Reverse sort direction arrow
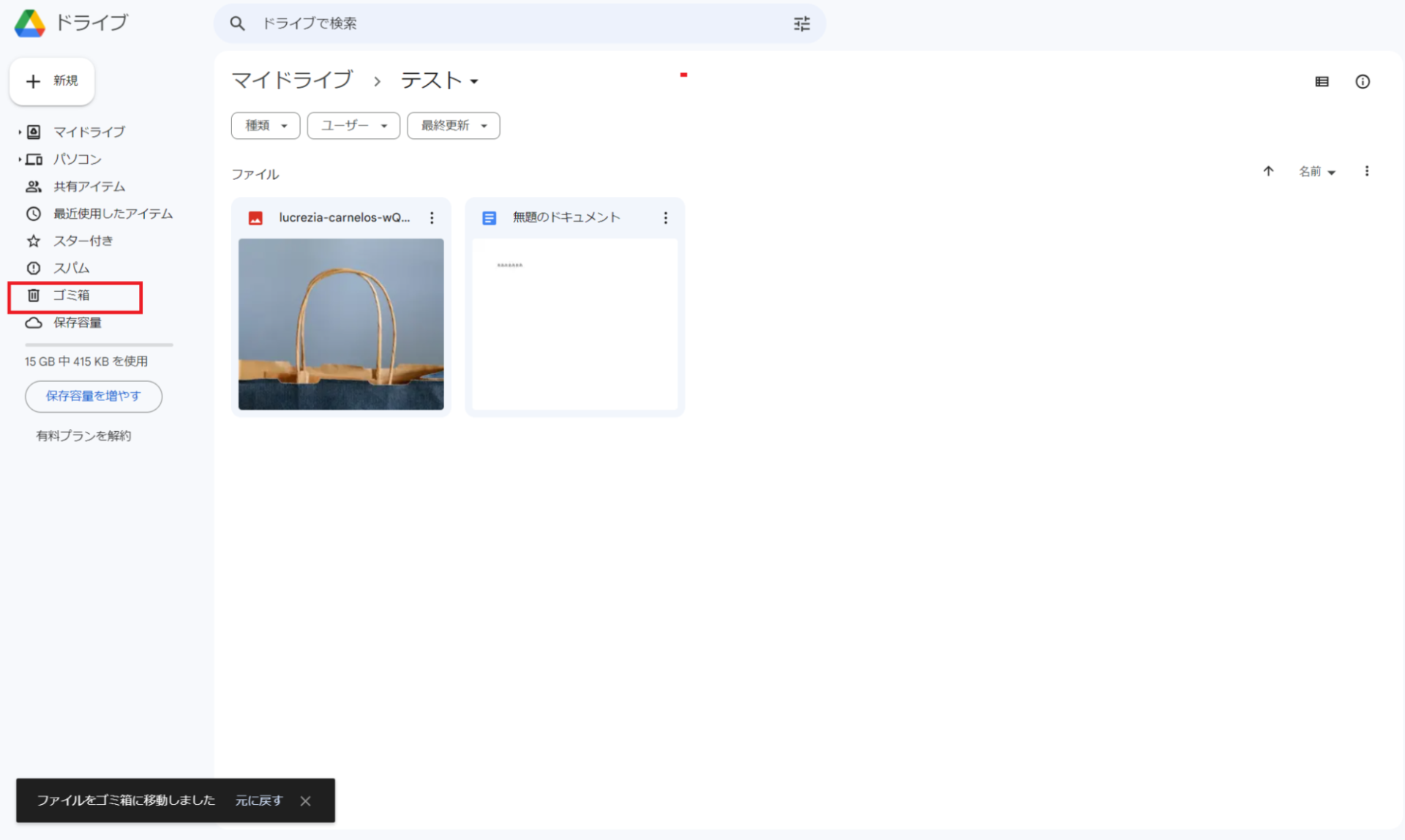 1268,171
